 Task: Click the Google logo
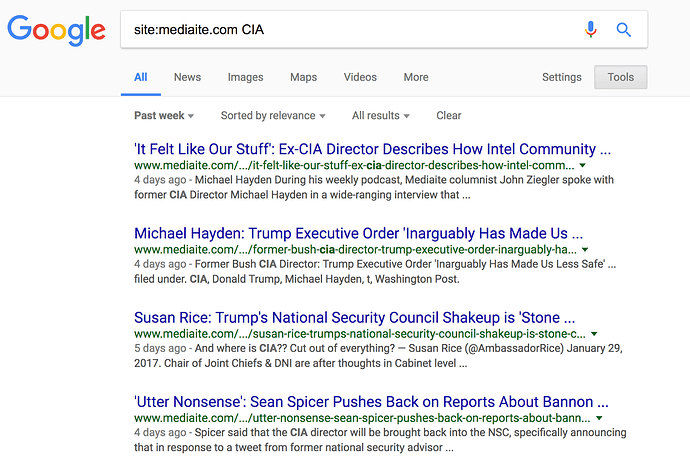[x=56, y=29]
